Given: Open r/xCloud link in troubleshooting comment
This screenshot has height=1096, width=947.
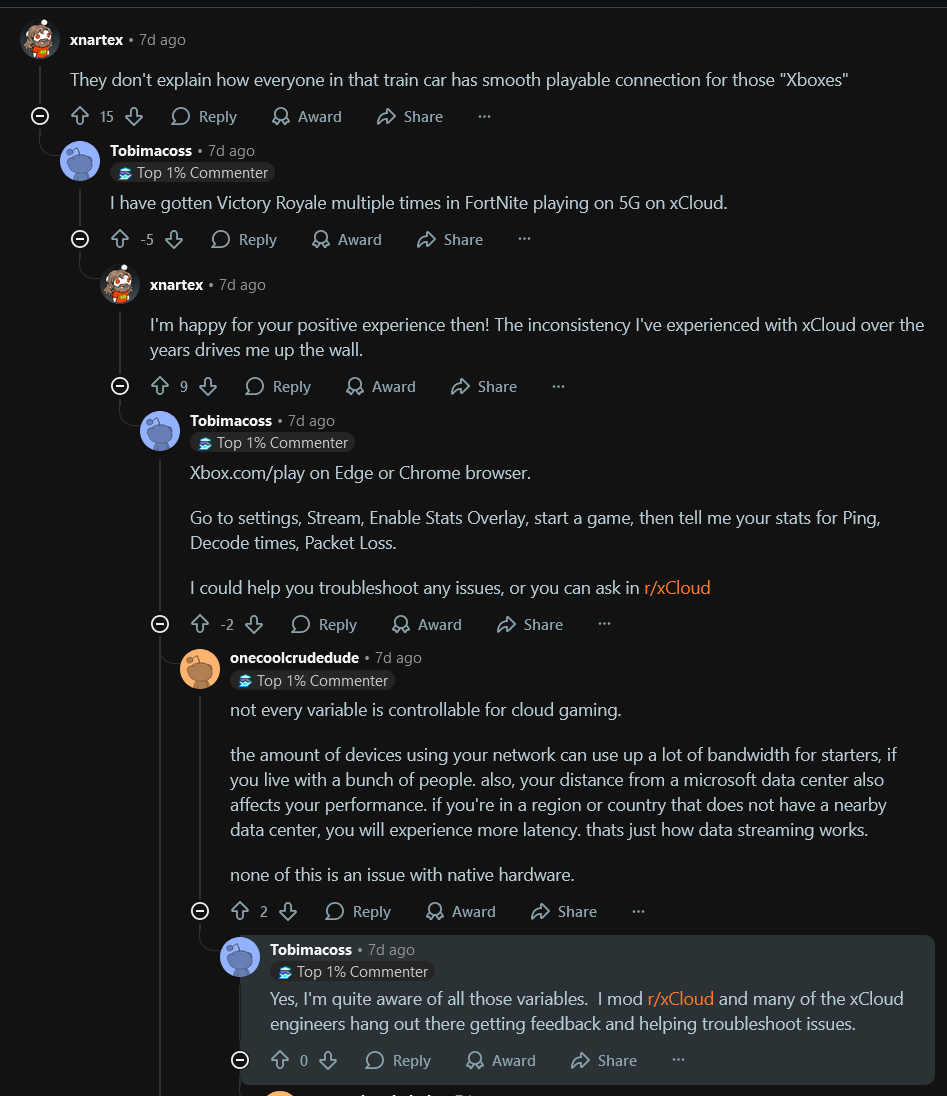Looking at the screenshot, I should tap(677, 588).
